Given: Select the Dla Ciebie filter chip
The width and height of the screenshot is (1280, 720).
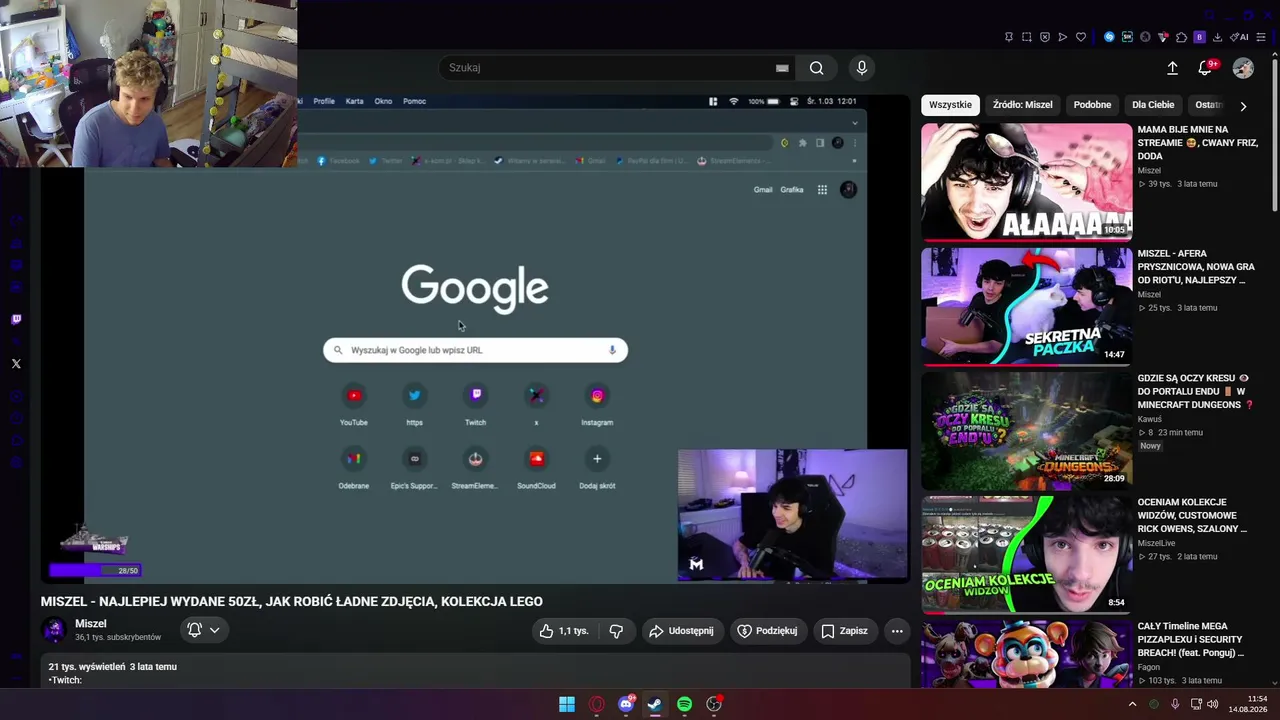Looking at the screenshot, I should tap(1153, 105).
